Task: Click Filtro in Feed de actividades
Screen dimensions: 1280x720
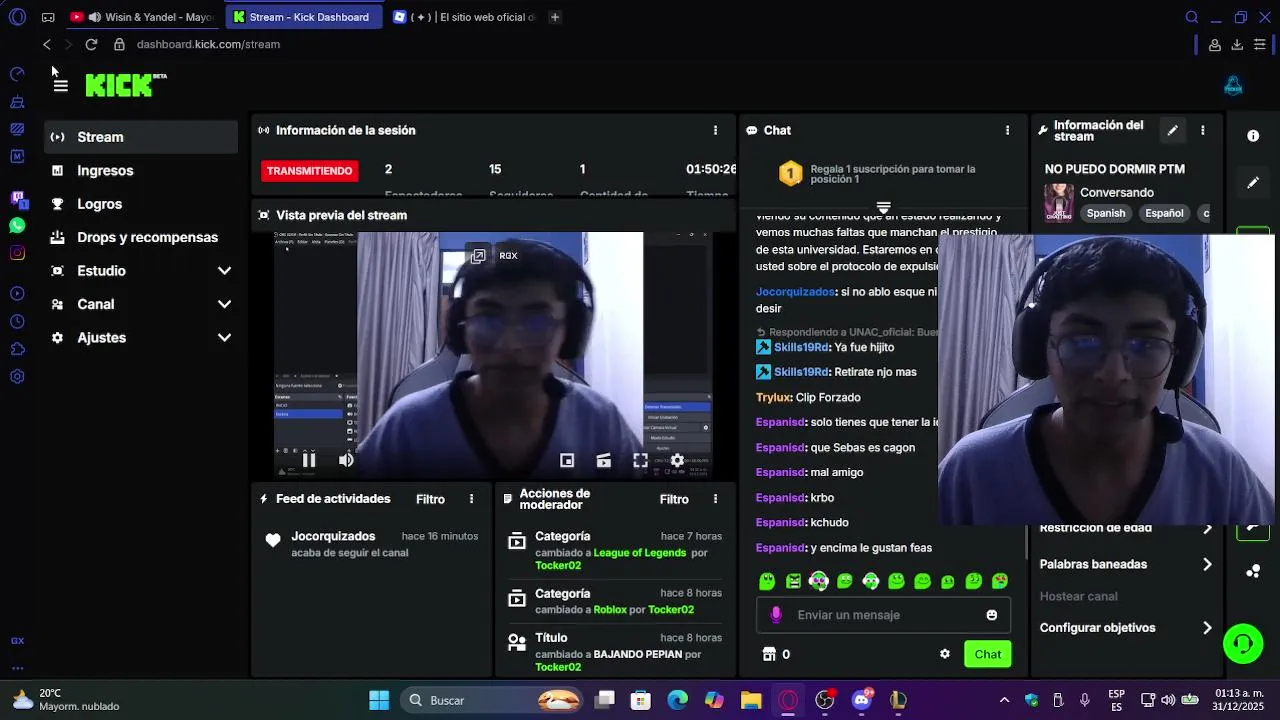Action: pyautogui.click(x=430, y=499)
